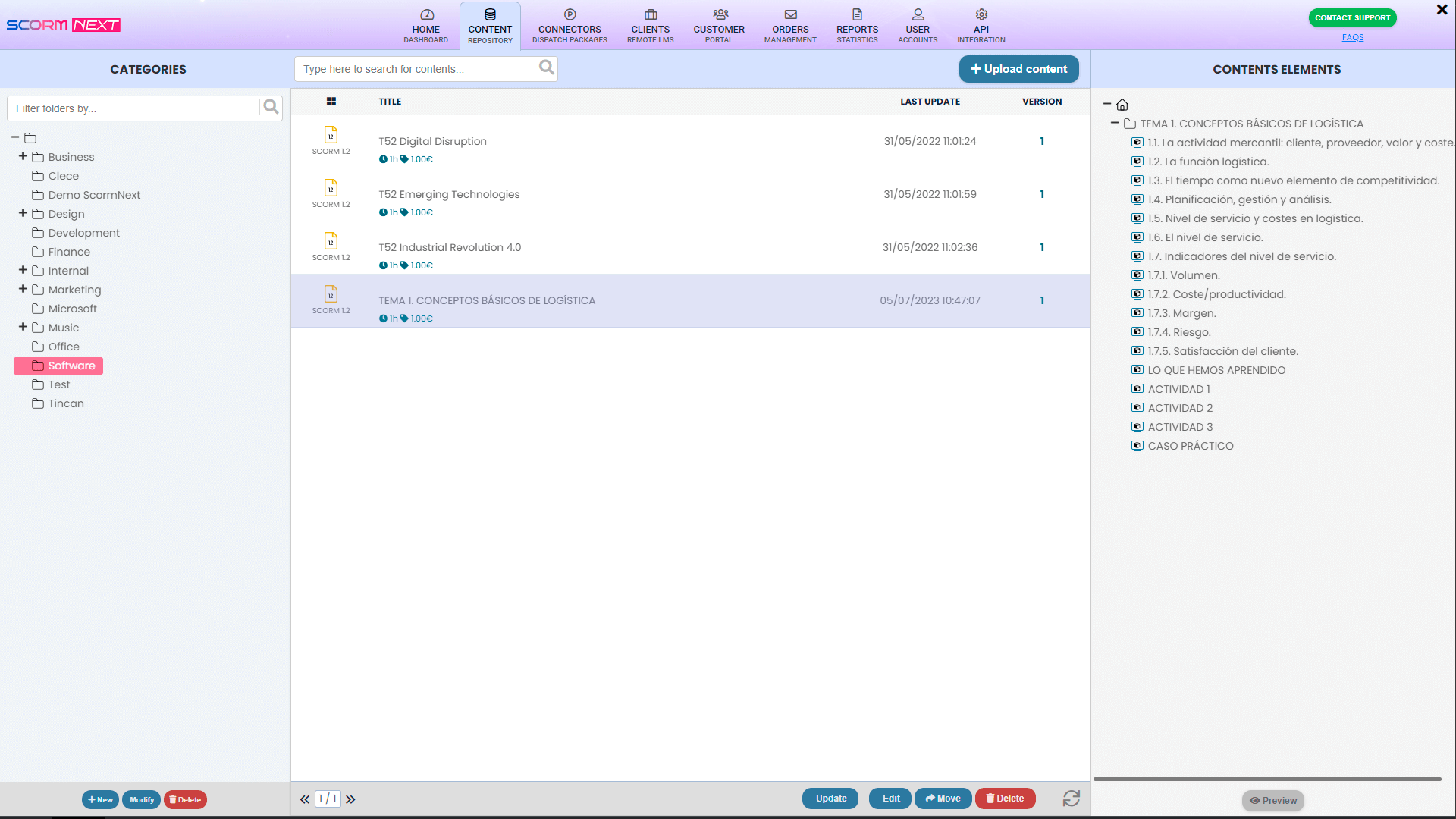
Task: Open the Clients Remote LMS tab
Action: (650, 25)
